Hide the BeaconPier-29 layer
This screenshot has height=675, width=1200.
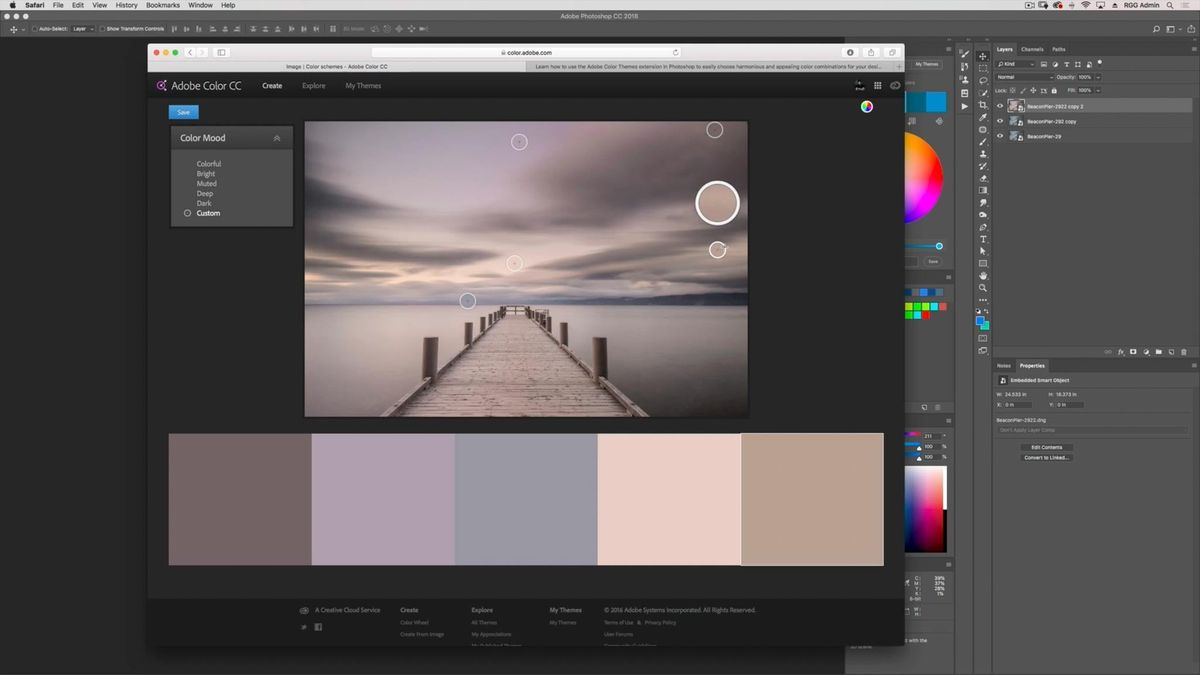(1000, 136)
